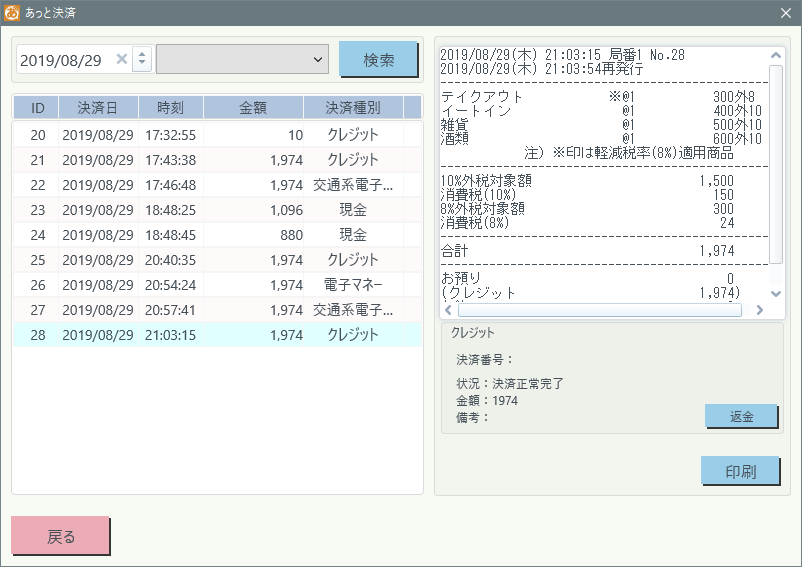Viewport: 802px width, 567px height.
Task: Close the あっと決済 window
Action: click(785, 13)
